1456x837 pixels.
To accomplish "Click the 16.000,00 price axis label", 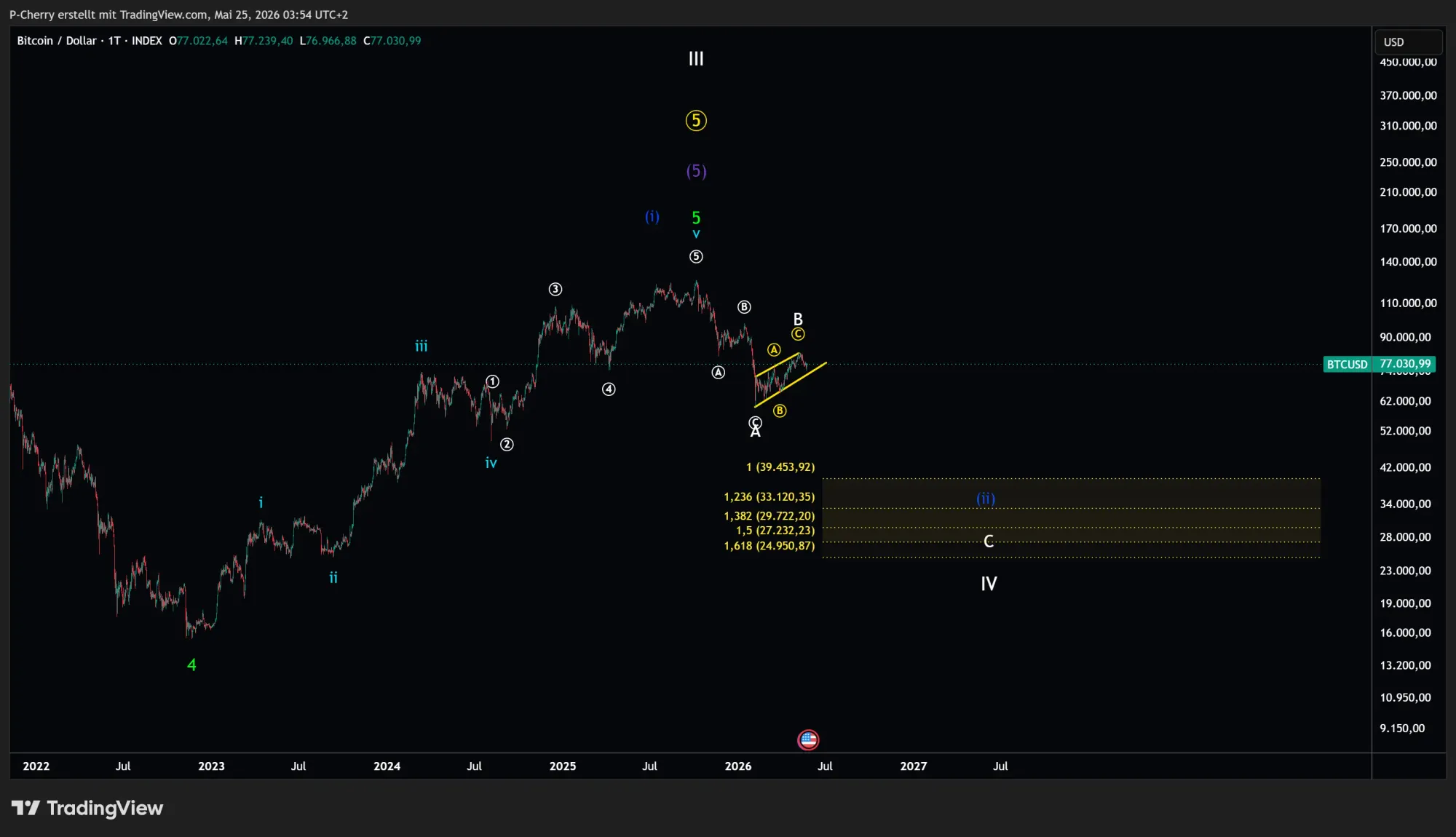I will coord(1405,632).
